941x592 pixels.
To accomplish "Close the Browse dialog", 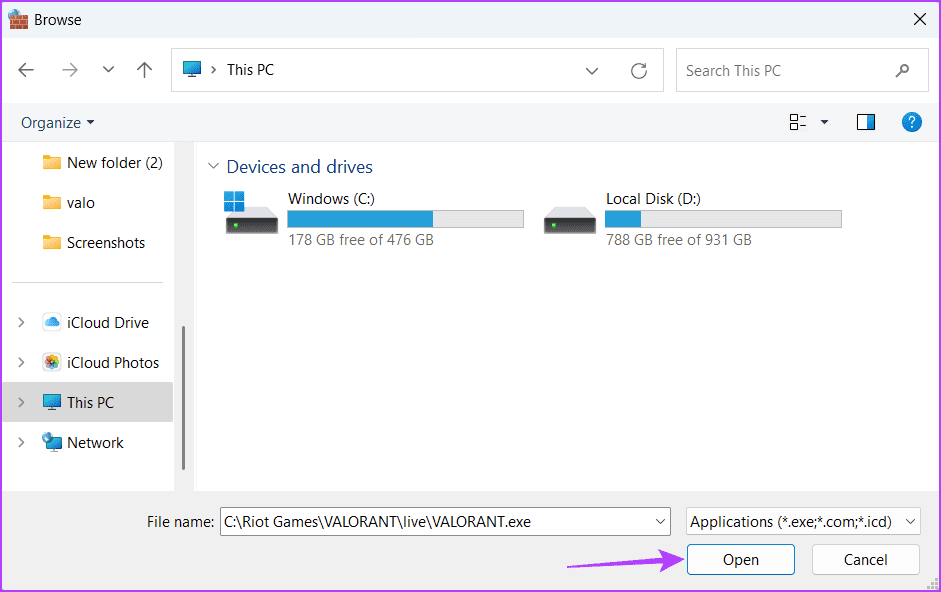I will pyautogui.click(x=919, y=19).
